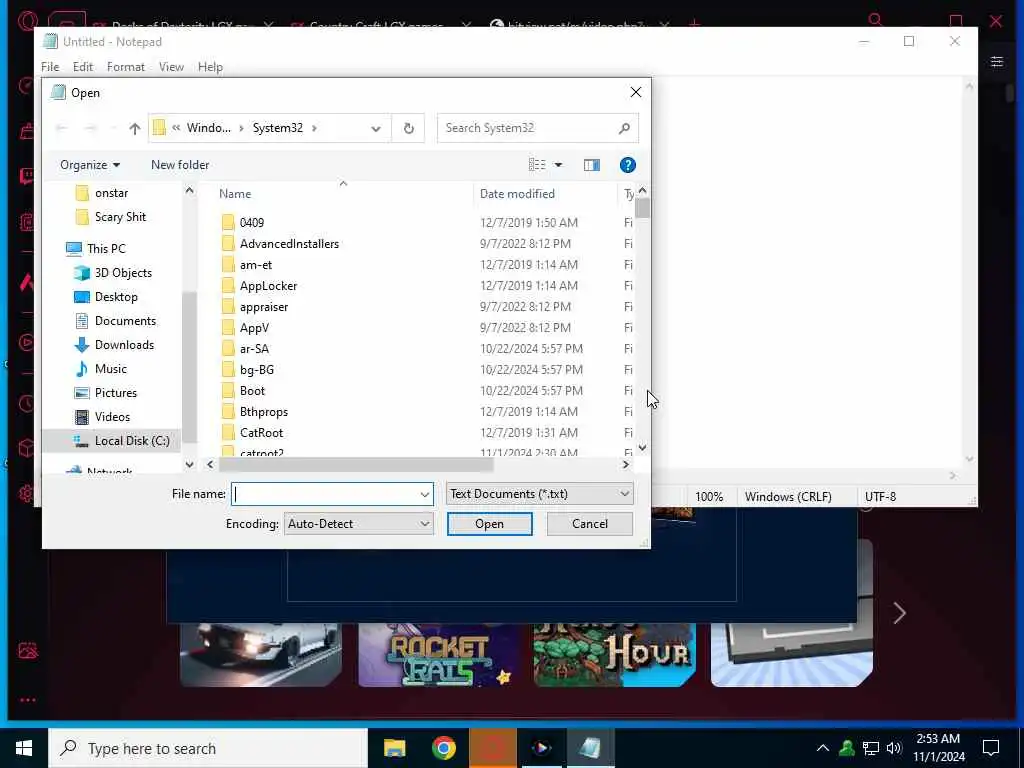Click the navigation pane scrollbar thumb
The image size is (1024, 768).
[x=189, y=367]
